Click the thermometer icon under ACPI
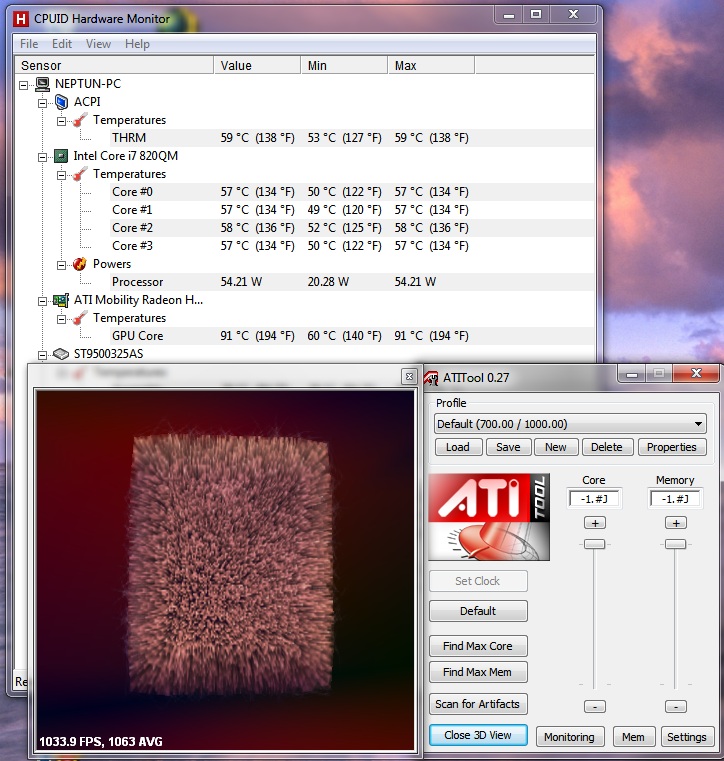The width and height of the screenshot is (724, 761). [80, 120]
